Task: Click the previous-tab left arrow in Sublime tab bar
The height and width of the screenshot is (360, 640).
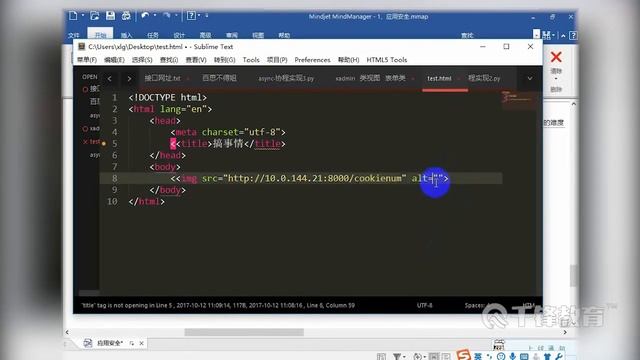Action: [x=109, y=78]
